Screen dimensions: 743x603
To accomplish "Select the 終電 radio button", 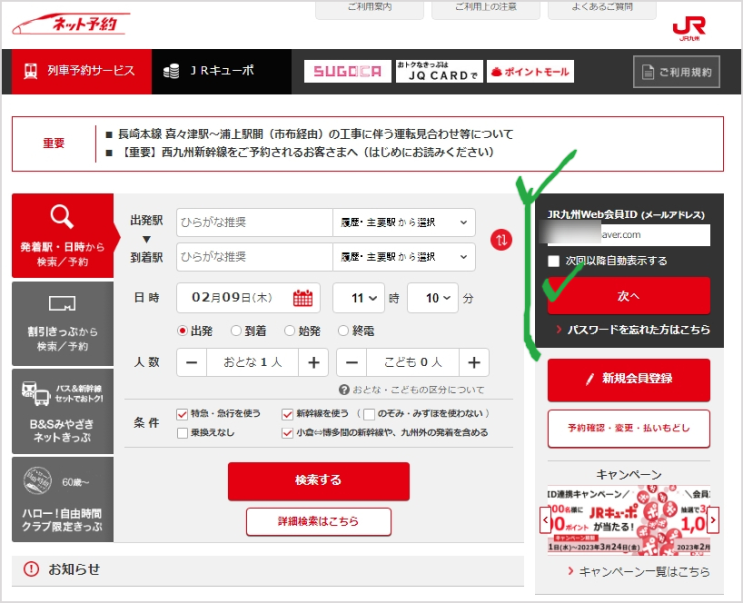I will tap(344, 331).
